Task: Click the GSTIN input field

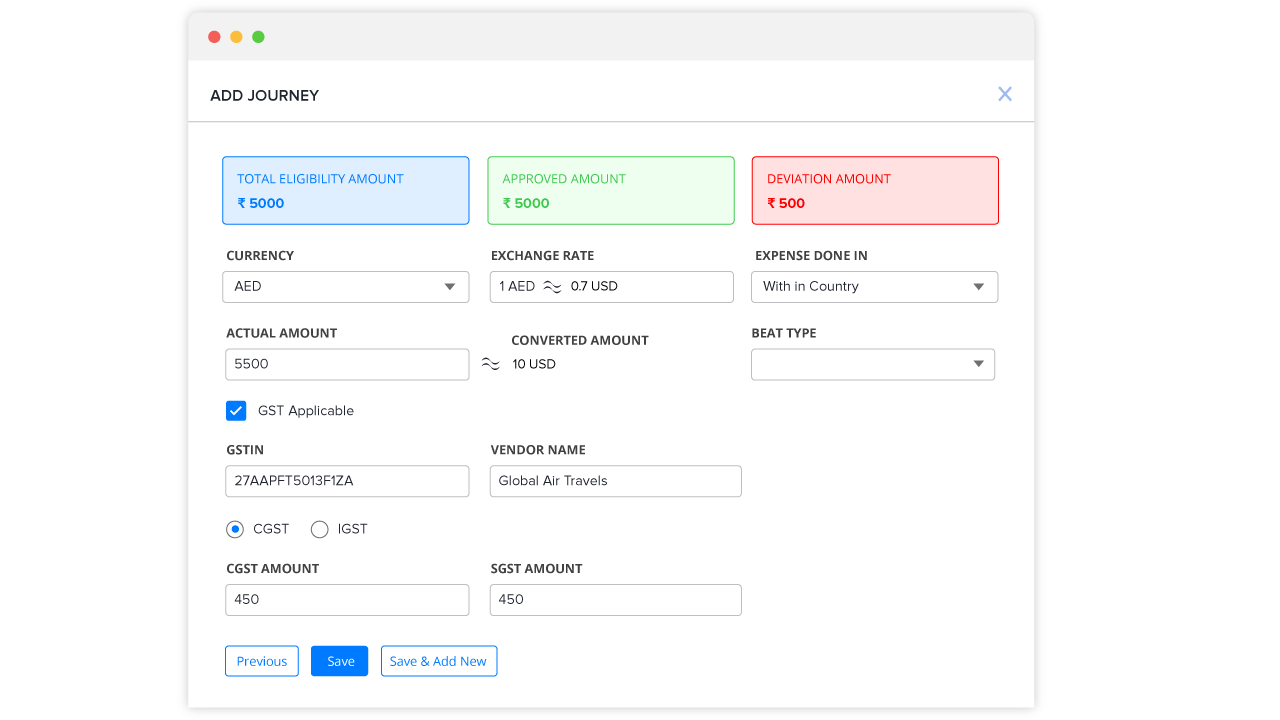Action: (347, 481)
